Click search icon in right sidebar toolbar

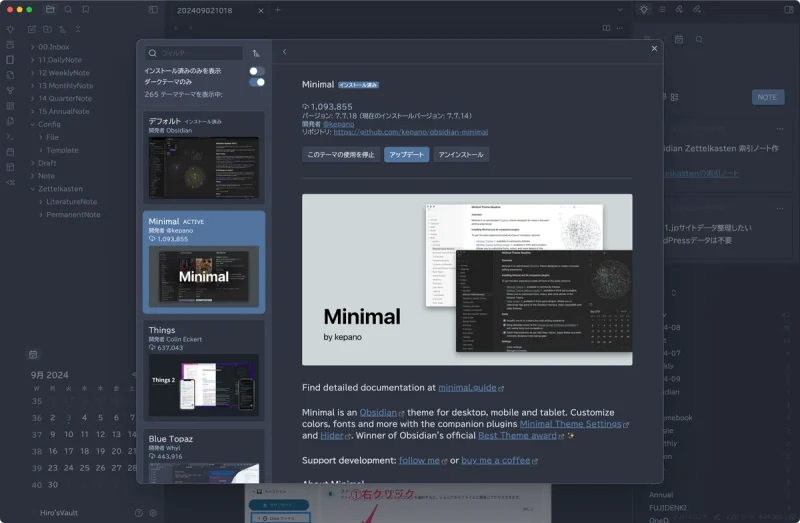tap(699, 39)
